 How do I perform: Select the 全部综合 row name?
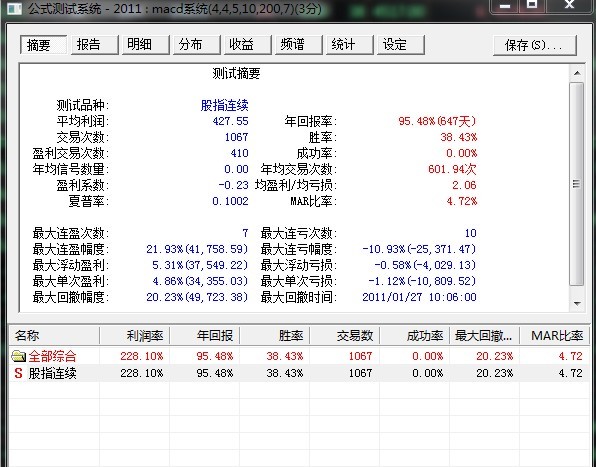(52, 356)
